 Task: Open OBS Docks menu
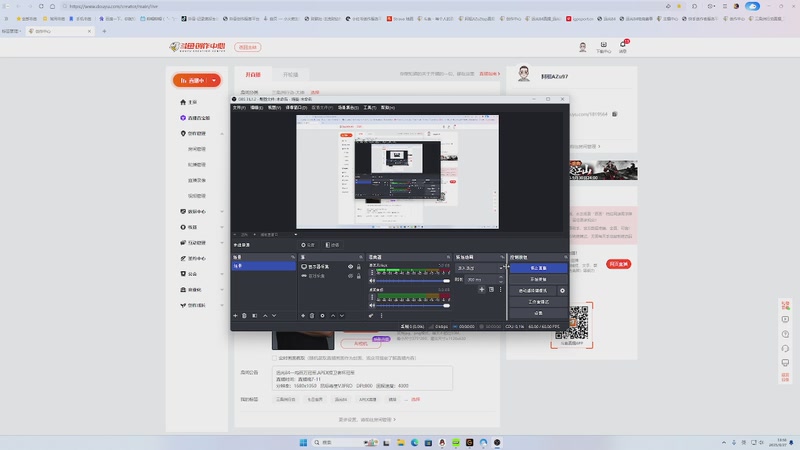296,108
